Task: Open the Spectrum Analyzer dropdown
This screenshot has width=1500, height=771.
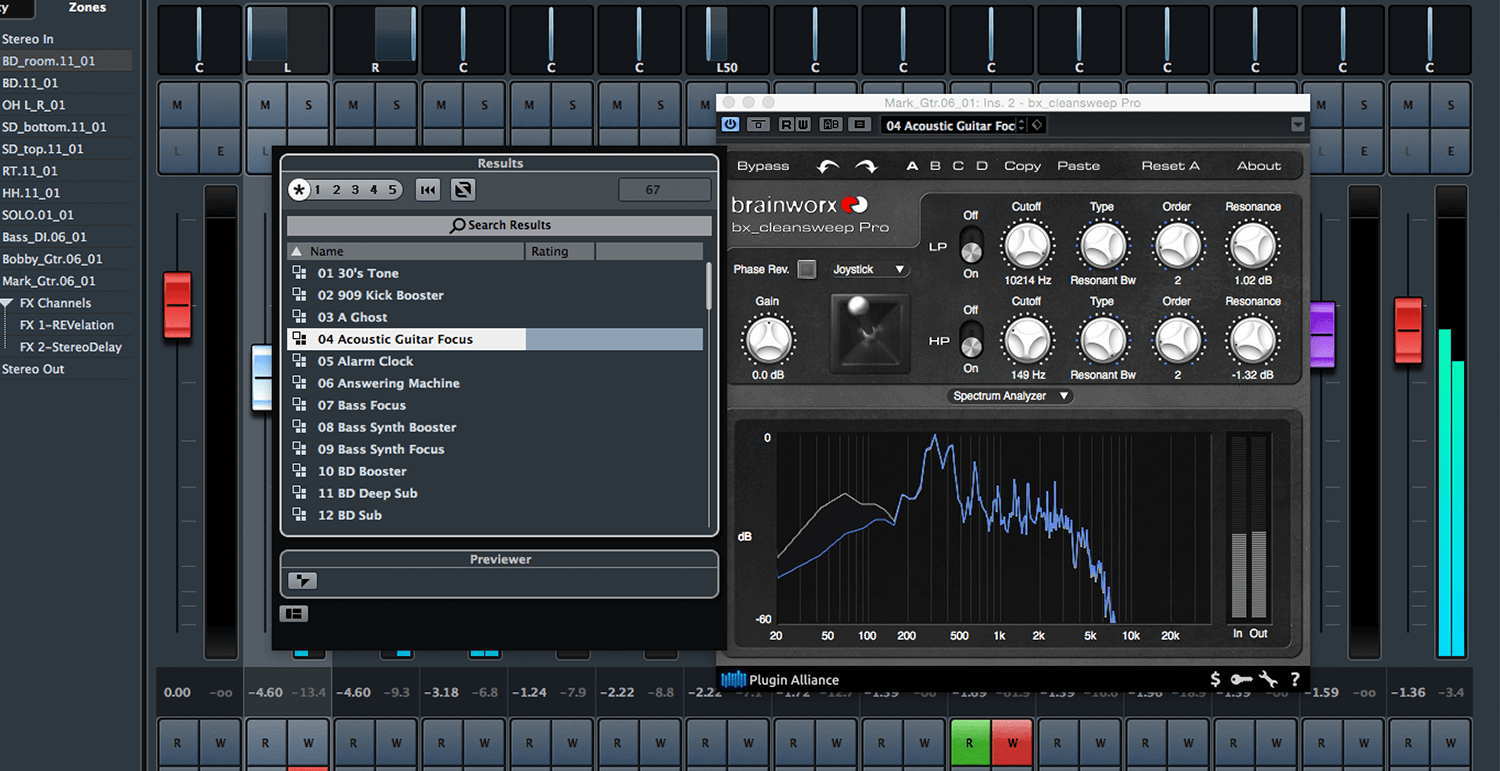Action: click(x=1009, y=396)
